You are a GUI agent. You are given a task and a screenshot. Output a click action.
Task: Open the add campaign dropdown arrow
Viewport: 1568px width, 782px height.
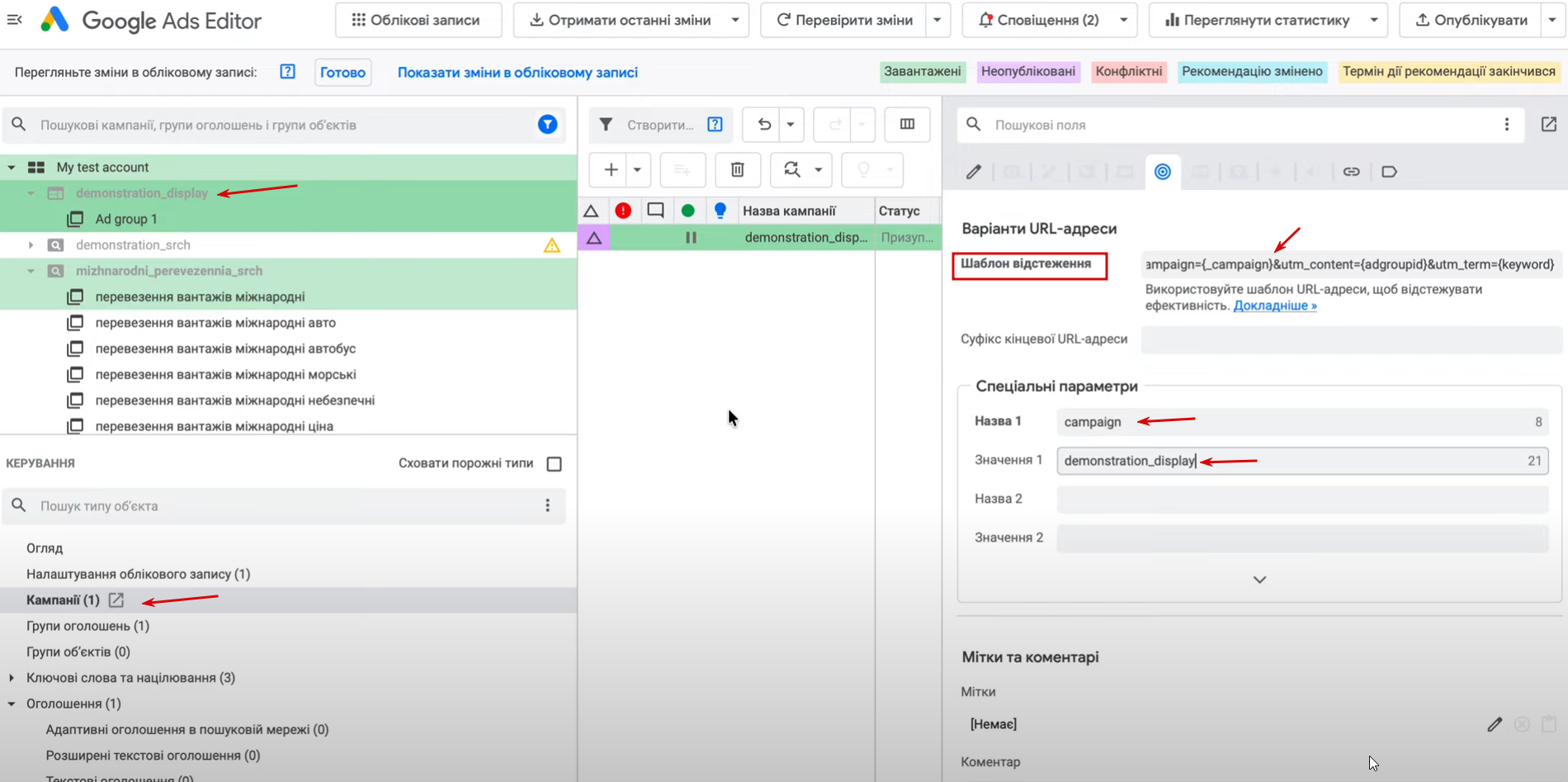[637, 170]
